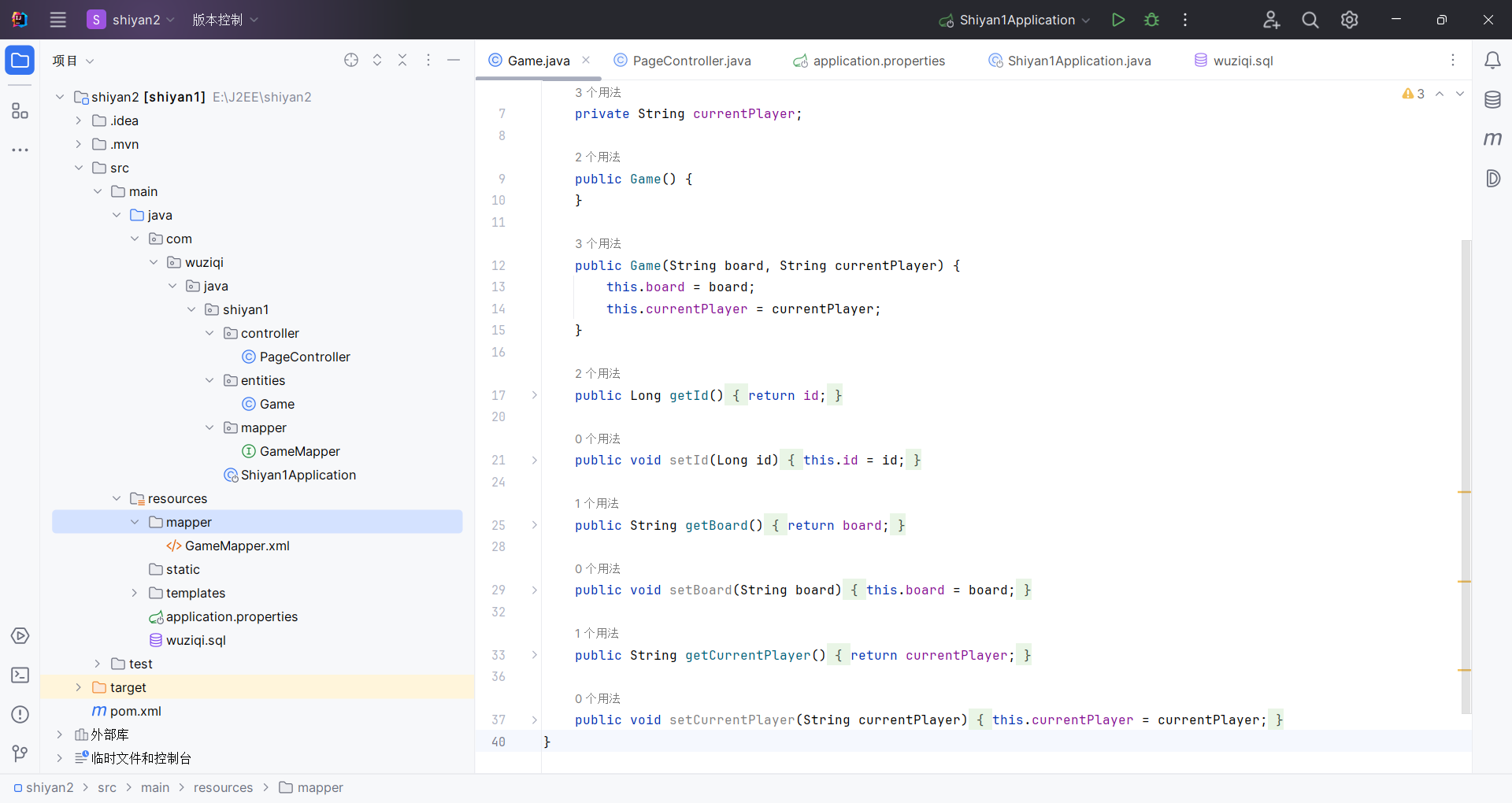Open Search Everywhere magnifier icon
Screen dimensions: 1512x803
1310,20
